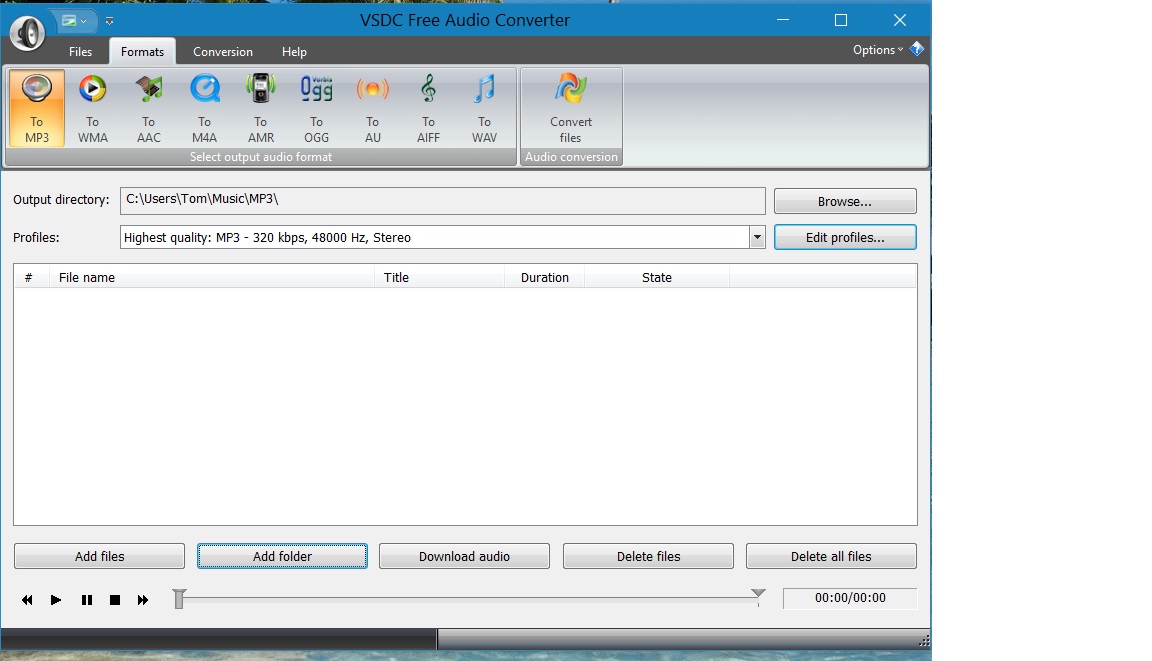The width and height of the screenshot is (1152, 661).
Task: Click the Add folder button
Action: coord(282,556)
